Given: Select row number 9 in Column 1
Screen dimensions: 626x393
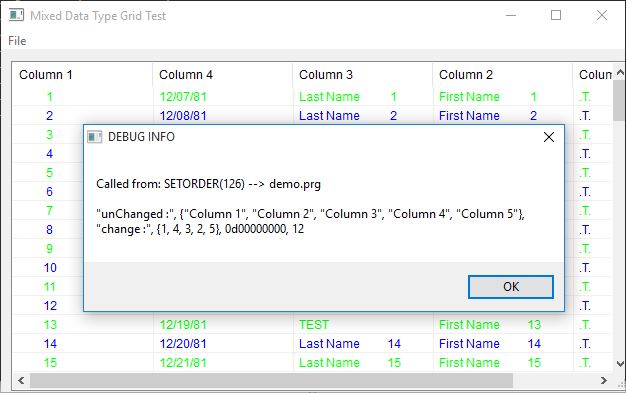Looking at the screenshot, I should pos(50,248).
